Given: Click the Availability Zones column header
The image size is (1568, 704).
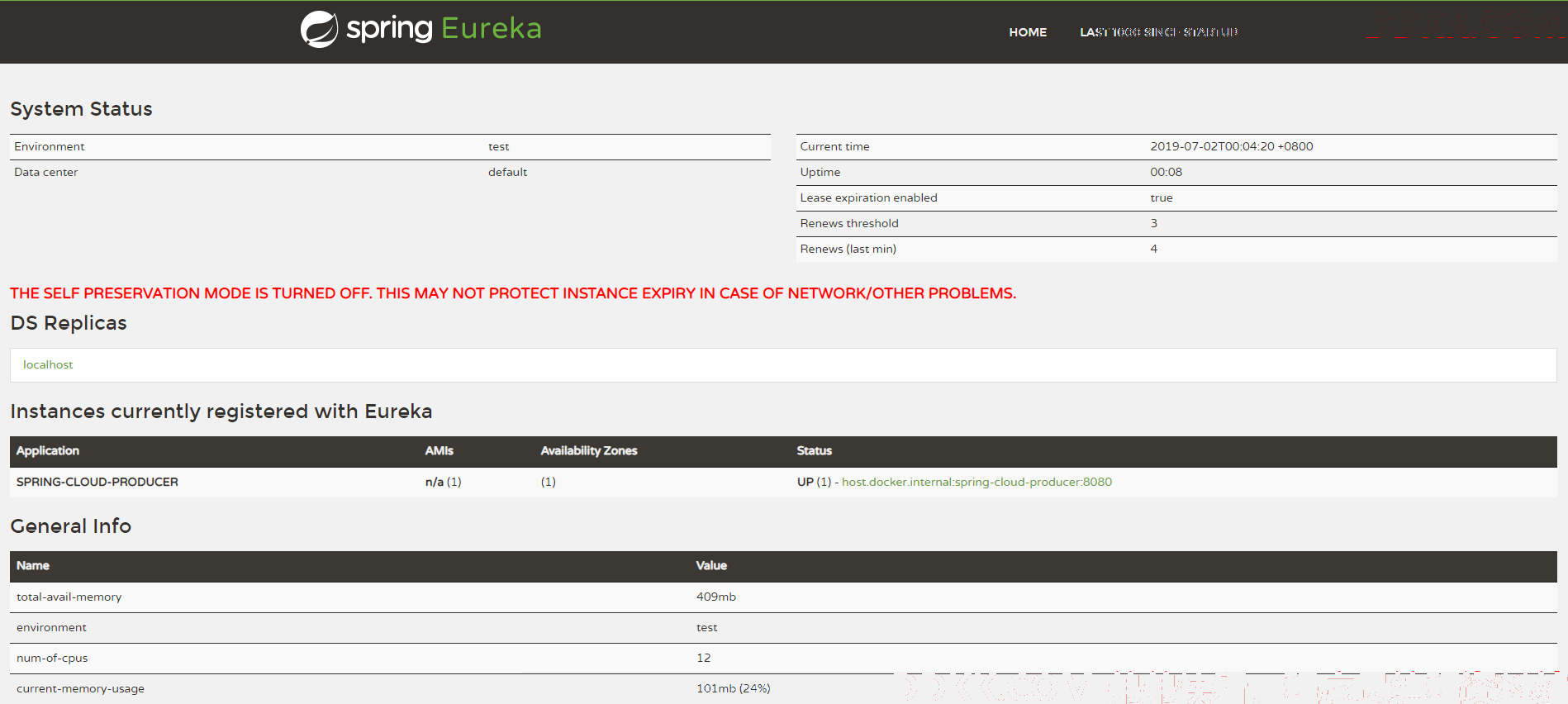Looking at the screenshot, I should tap(589, 450).
